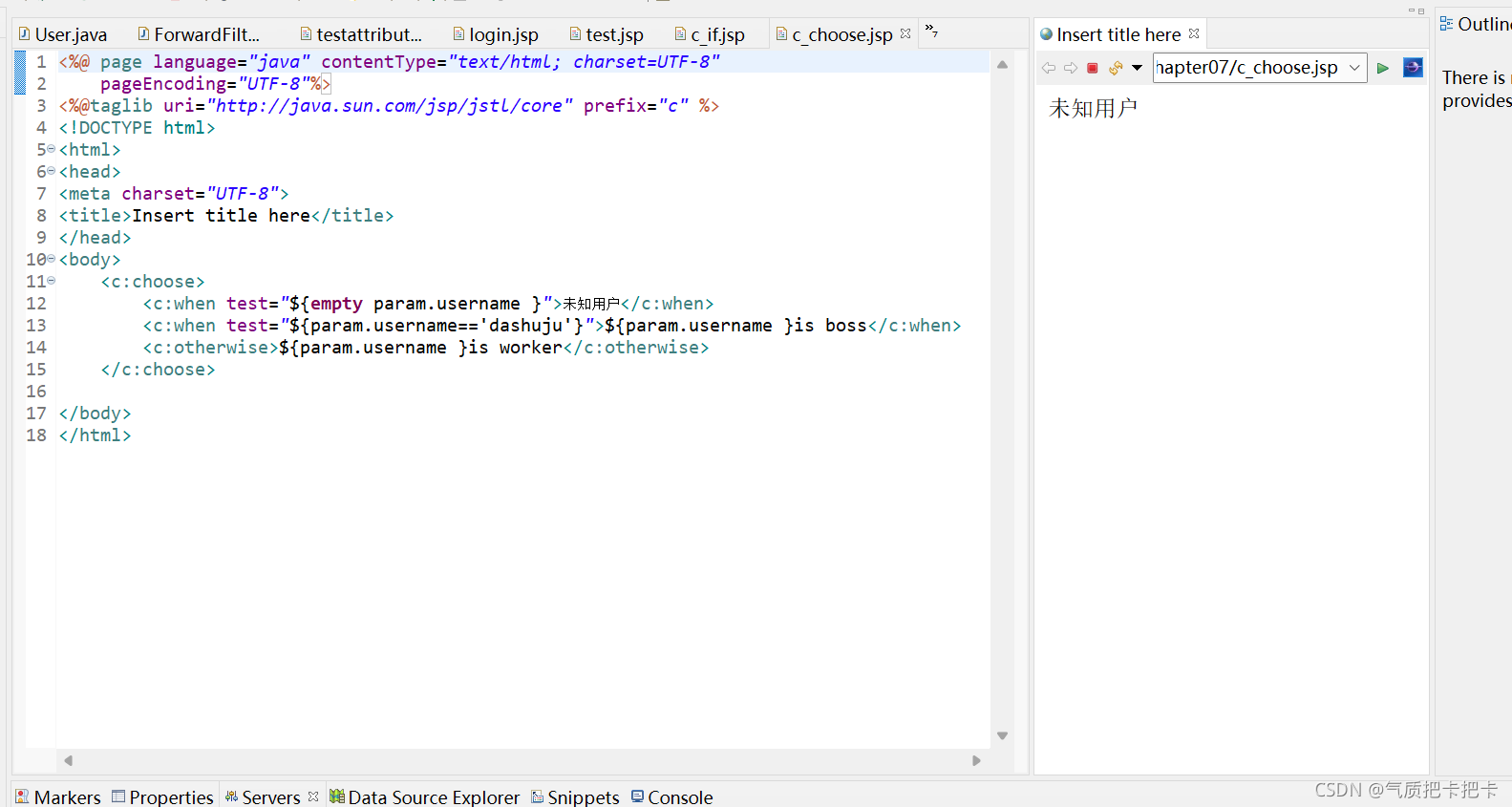1512x807 pixels.
Task: Open the Servers view tab
Action: point(263,796)
